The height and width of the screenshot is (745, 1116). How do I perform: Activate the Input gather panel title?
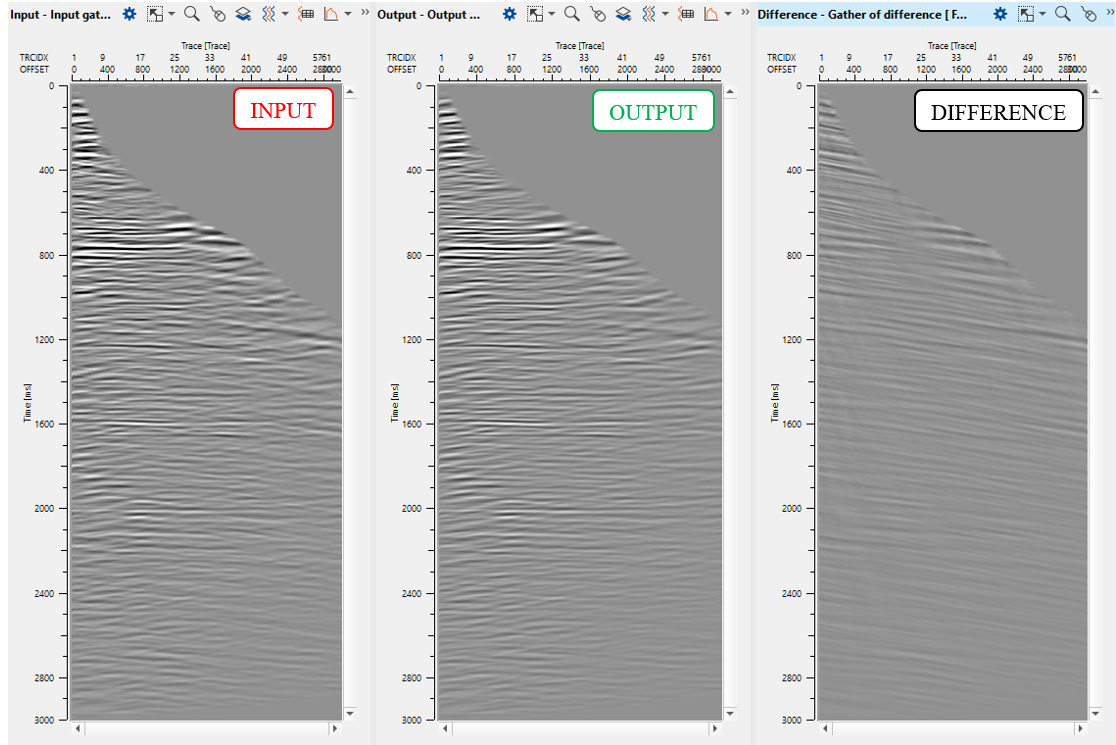pyautogui.click(x=60, y=15)
